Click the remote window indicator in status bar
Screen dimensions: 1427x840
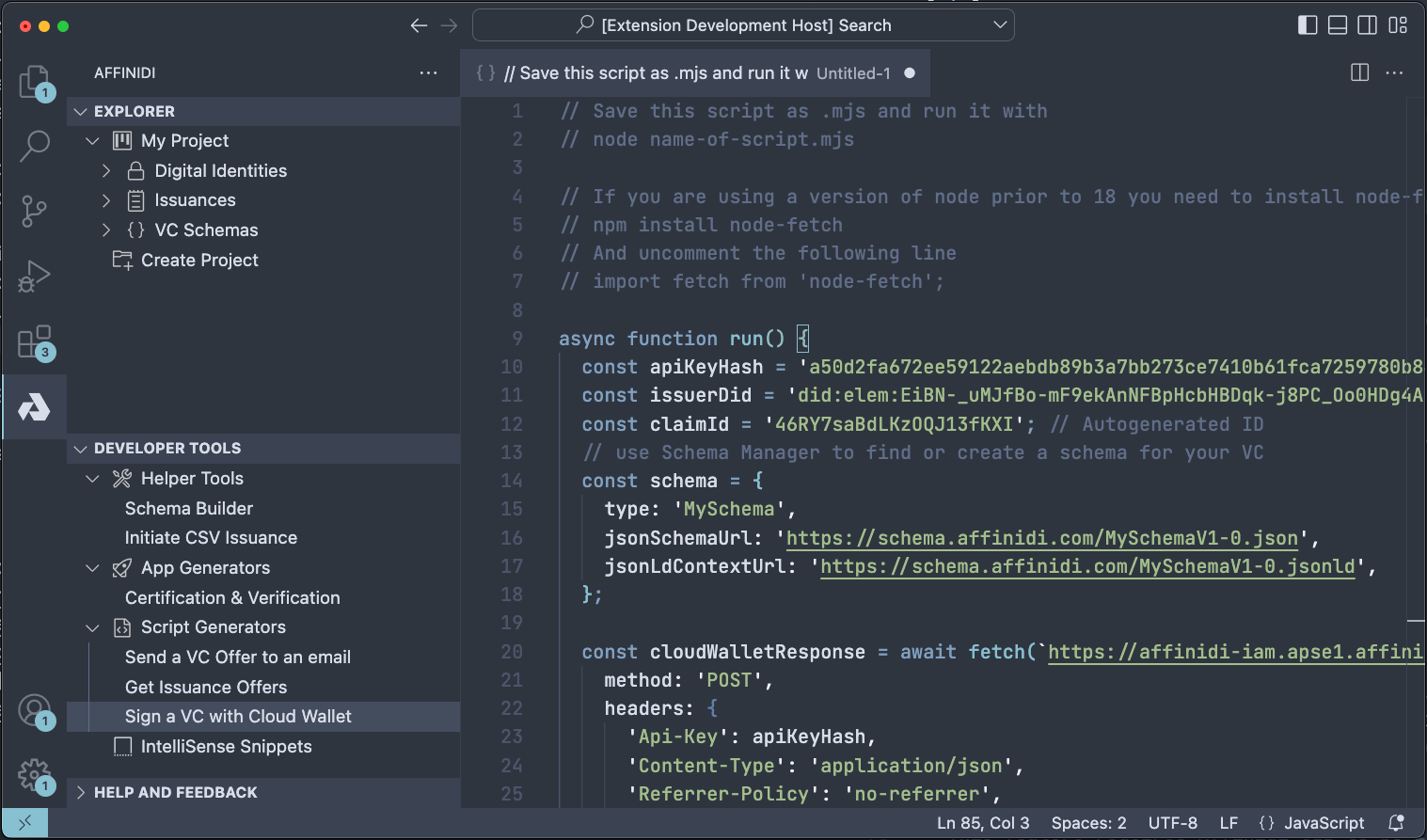(x=24, y=823)
